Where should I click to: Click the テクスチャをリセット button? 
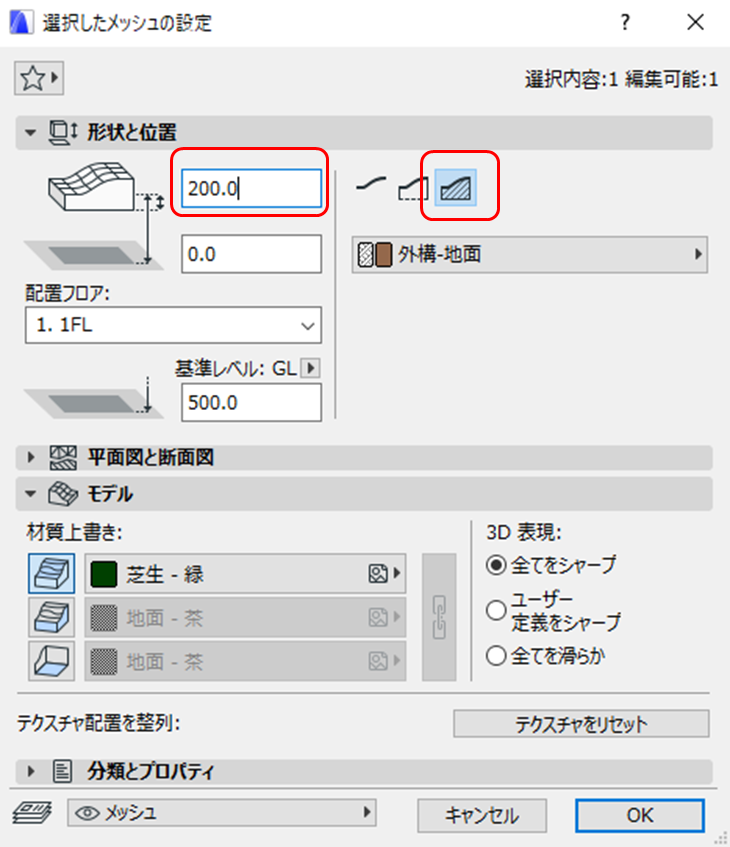point(580,724)
